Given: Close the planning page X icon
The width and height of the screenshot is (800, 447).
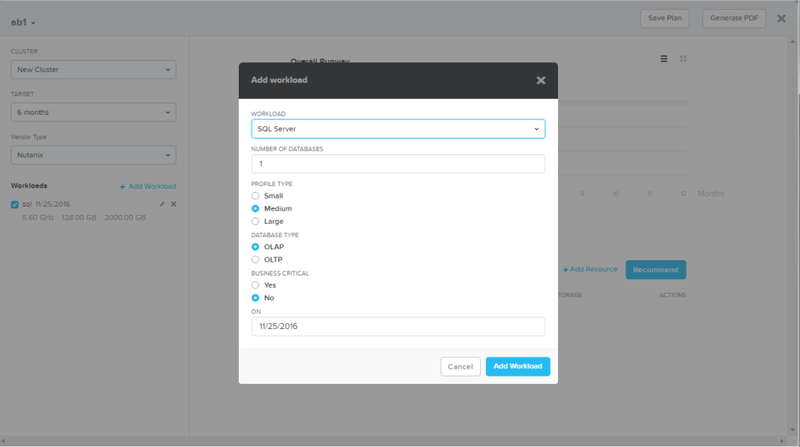Looking at the screenshot, I should pyautogui.click(x=781, y=18).
